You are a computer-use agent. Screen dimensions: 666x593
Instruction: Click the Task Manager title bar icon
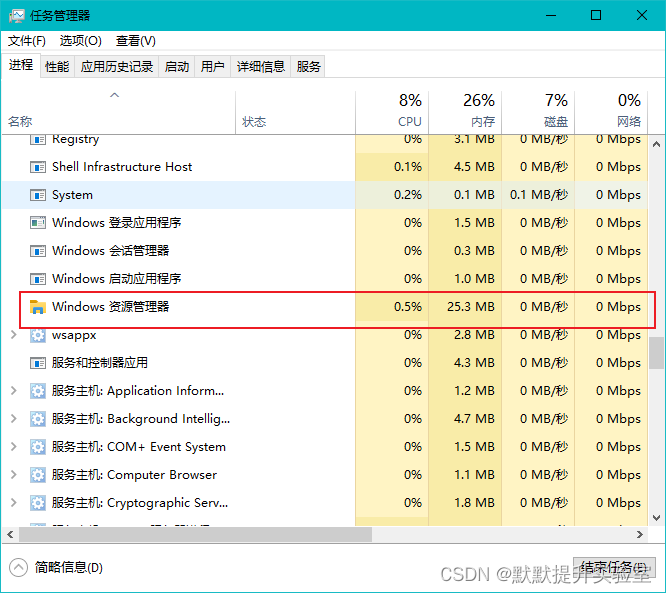pos(17,16)
